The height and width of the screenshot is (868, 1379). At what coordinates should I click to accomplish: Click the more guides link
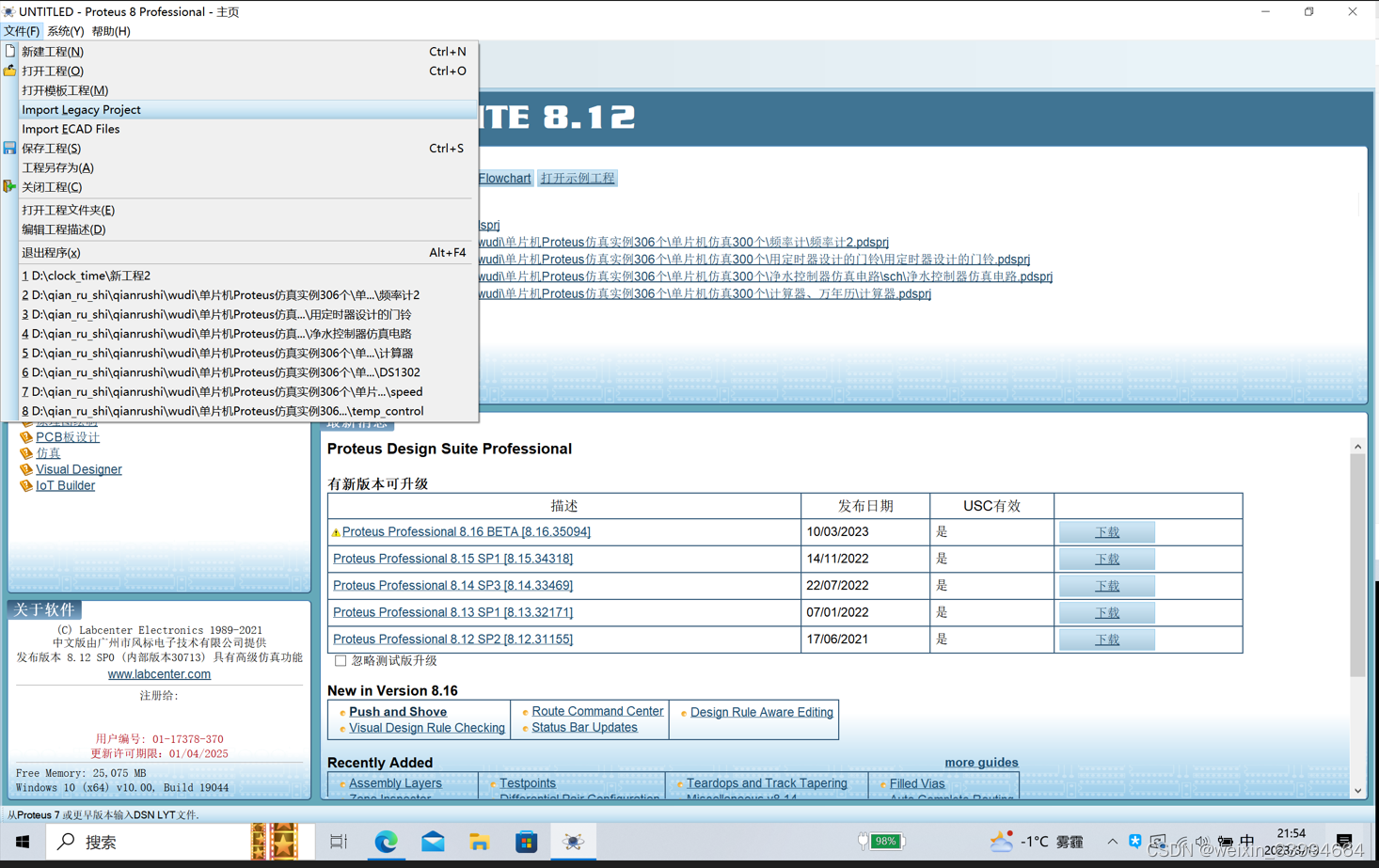(981, 763)
